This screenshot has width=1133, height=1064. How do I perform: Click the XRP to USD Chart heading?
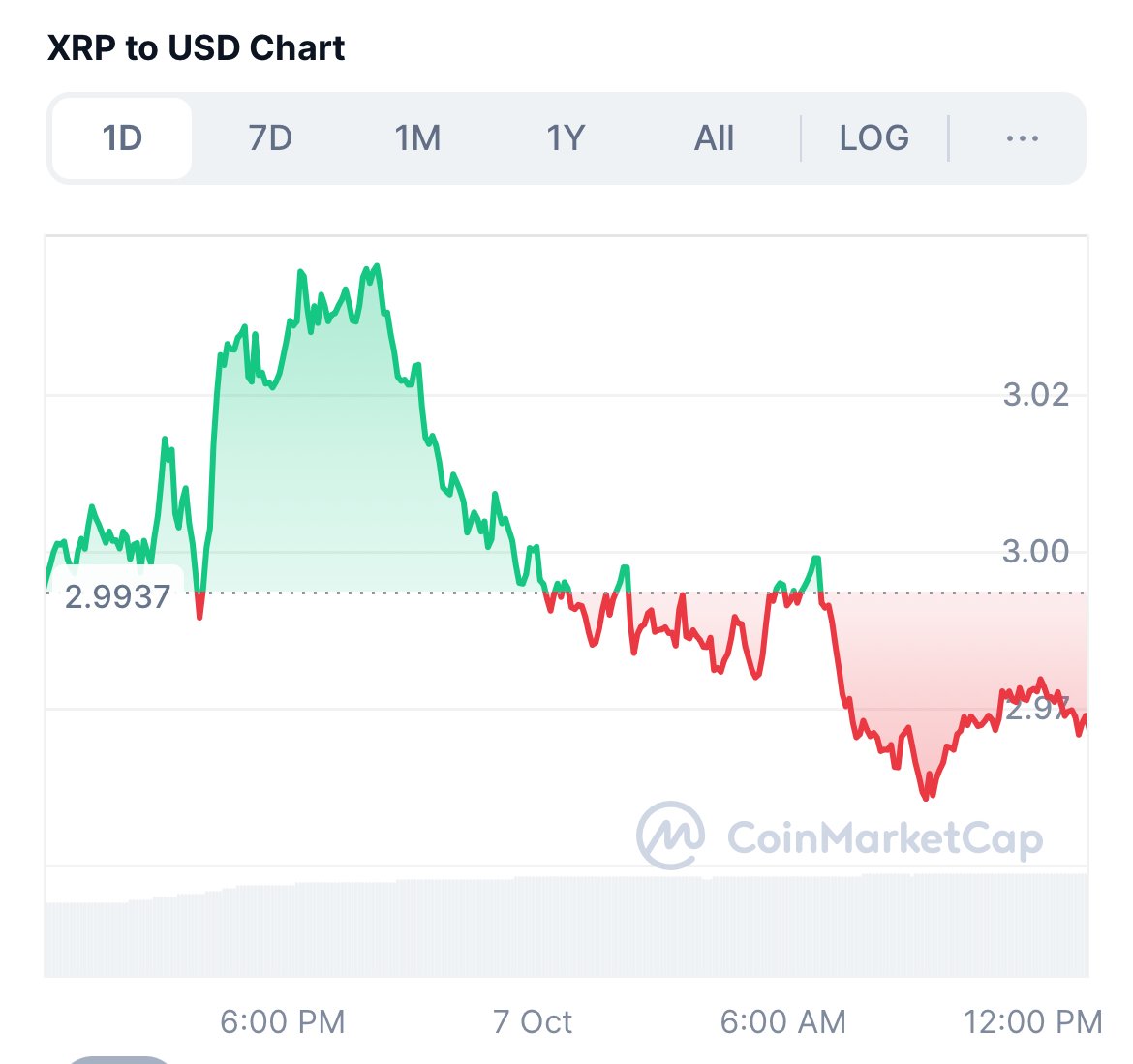(197, 48)
